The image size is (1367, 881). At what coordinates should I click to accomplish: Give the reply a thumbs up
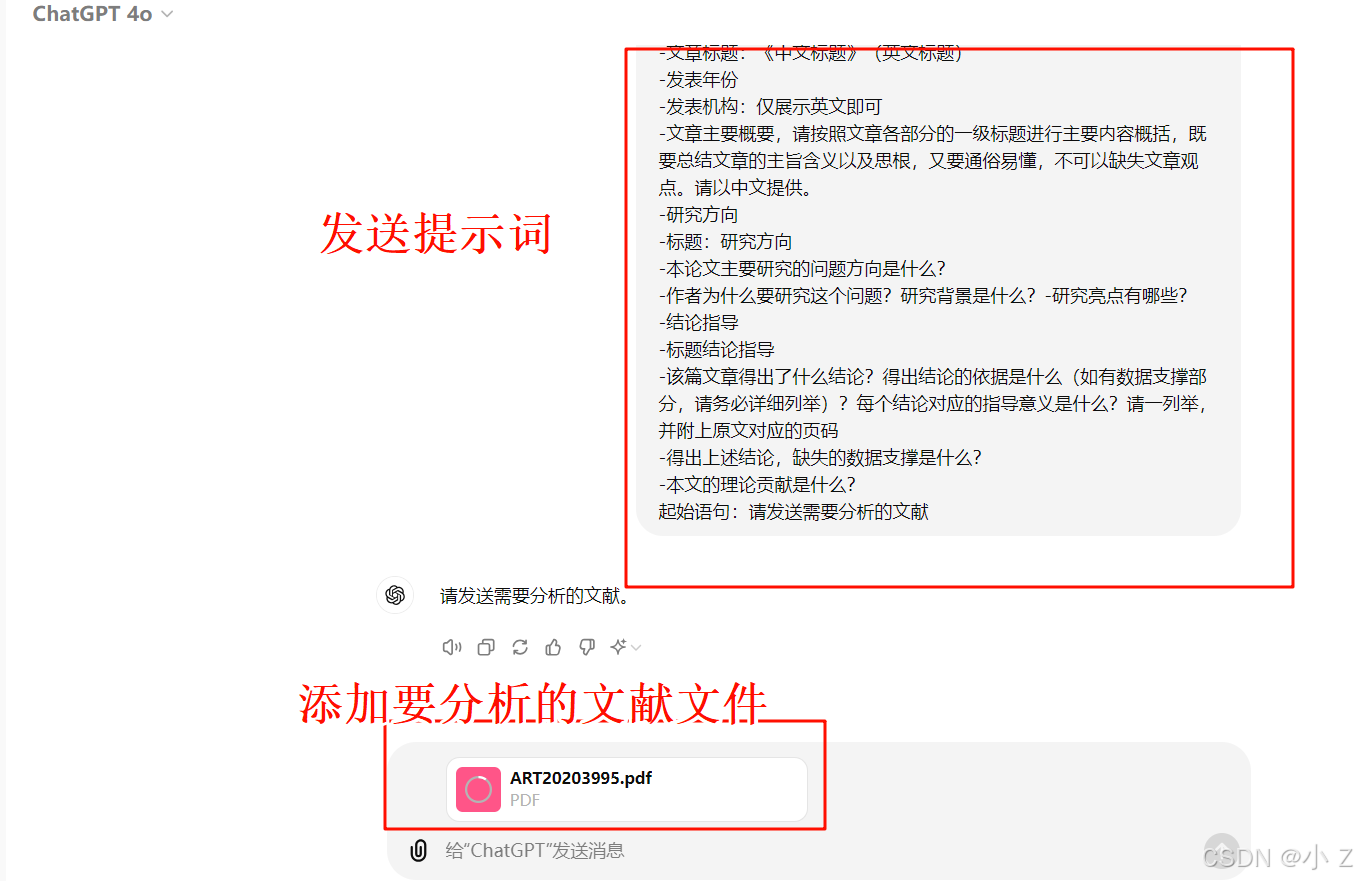click(x=554, y=647)
